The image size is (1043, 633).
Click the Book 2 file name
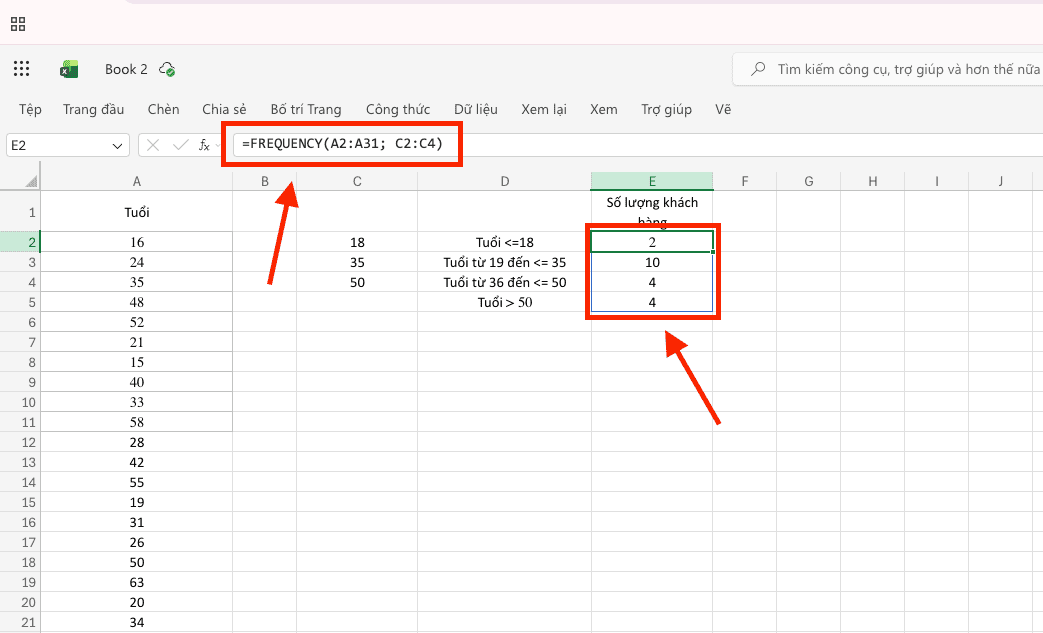(126, 69)
